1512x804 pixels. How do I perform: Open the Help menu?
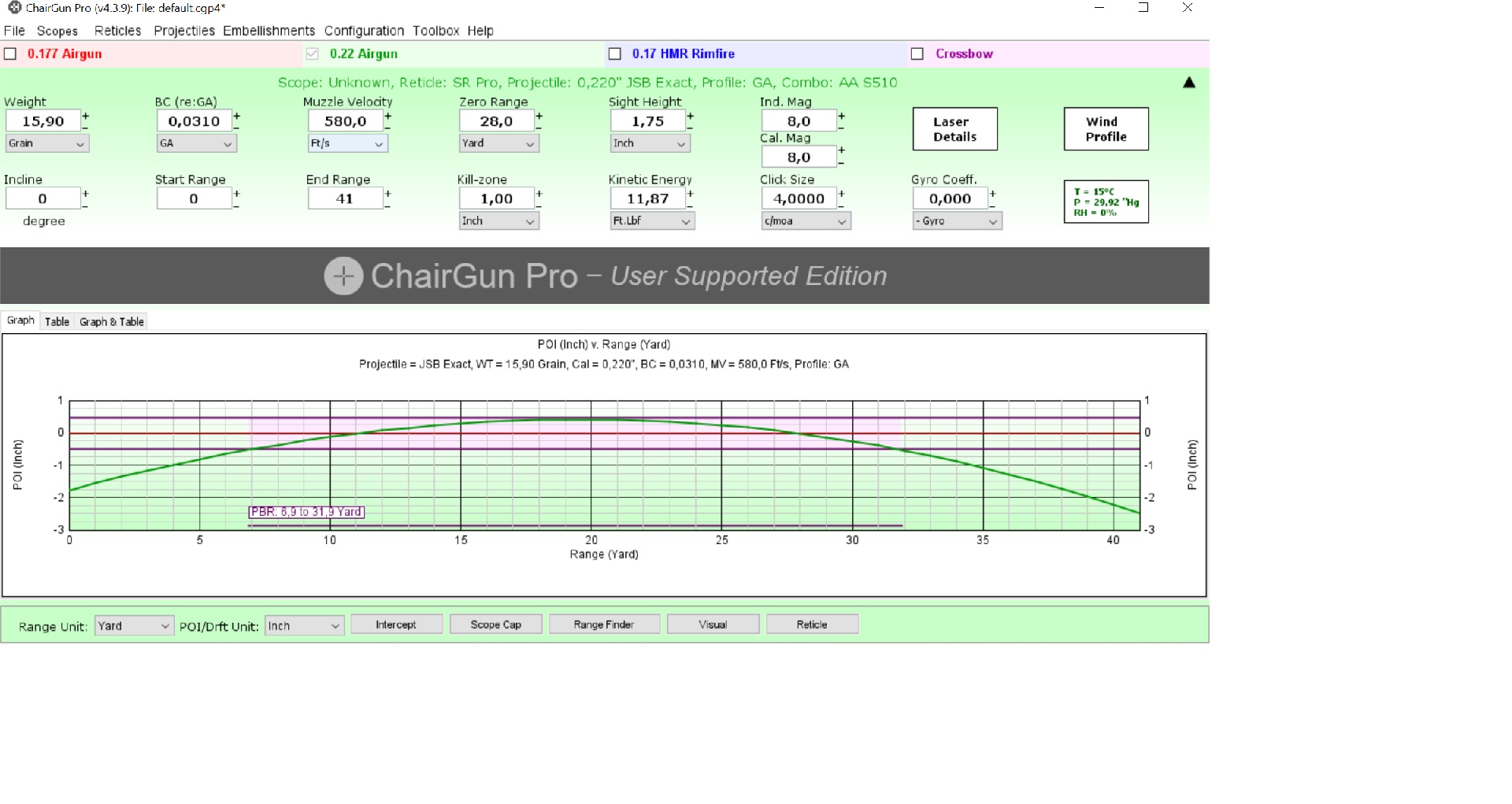click(480, 31)
